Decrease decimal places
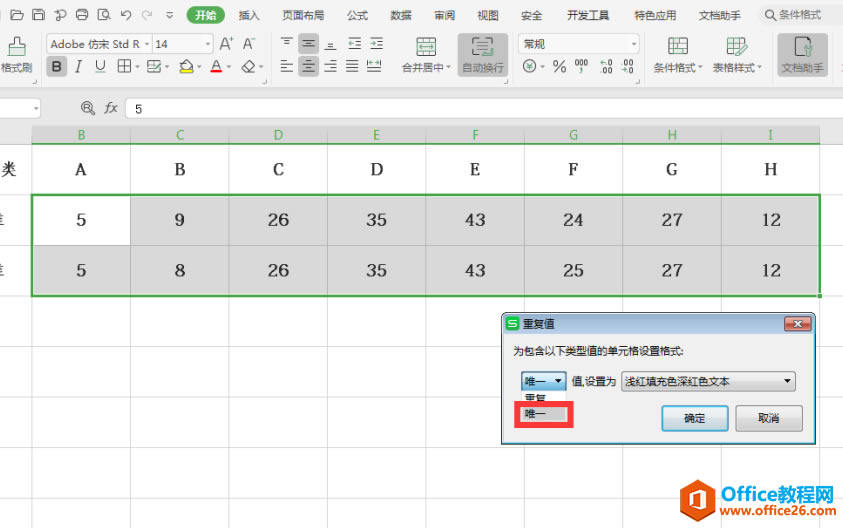This screenshot has height=528, width=843. tap(627, 67)
